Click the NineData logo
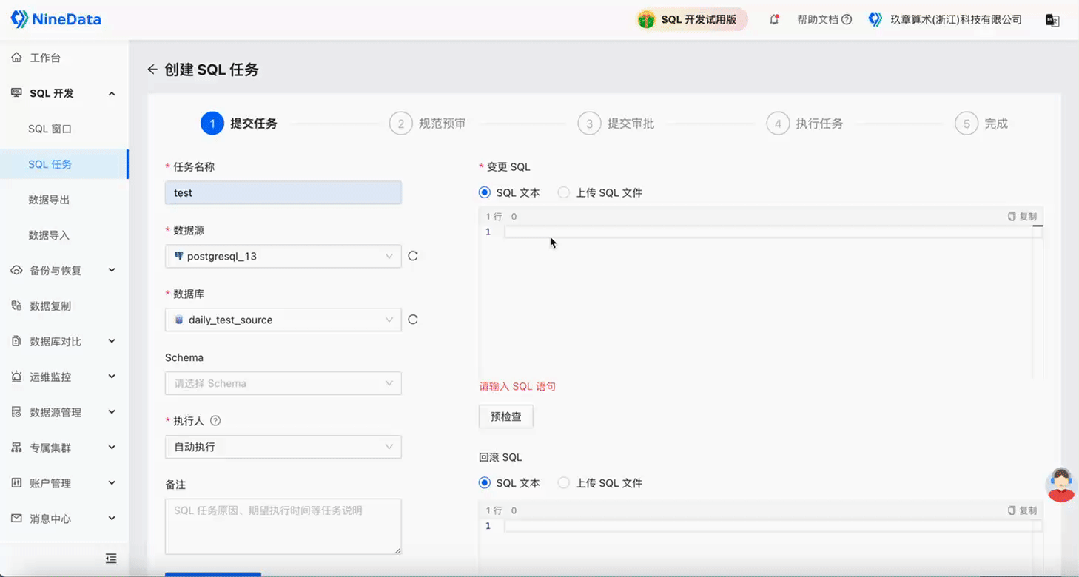Screen dimensions: 1079x577 [56, 19]
